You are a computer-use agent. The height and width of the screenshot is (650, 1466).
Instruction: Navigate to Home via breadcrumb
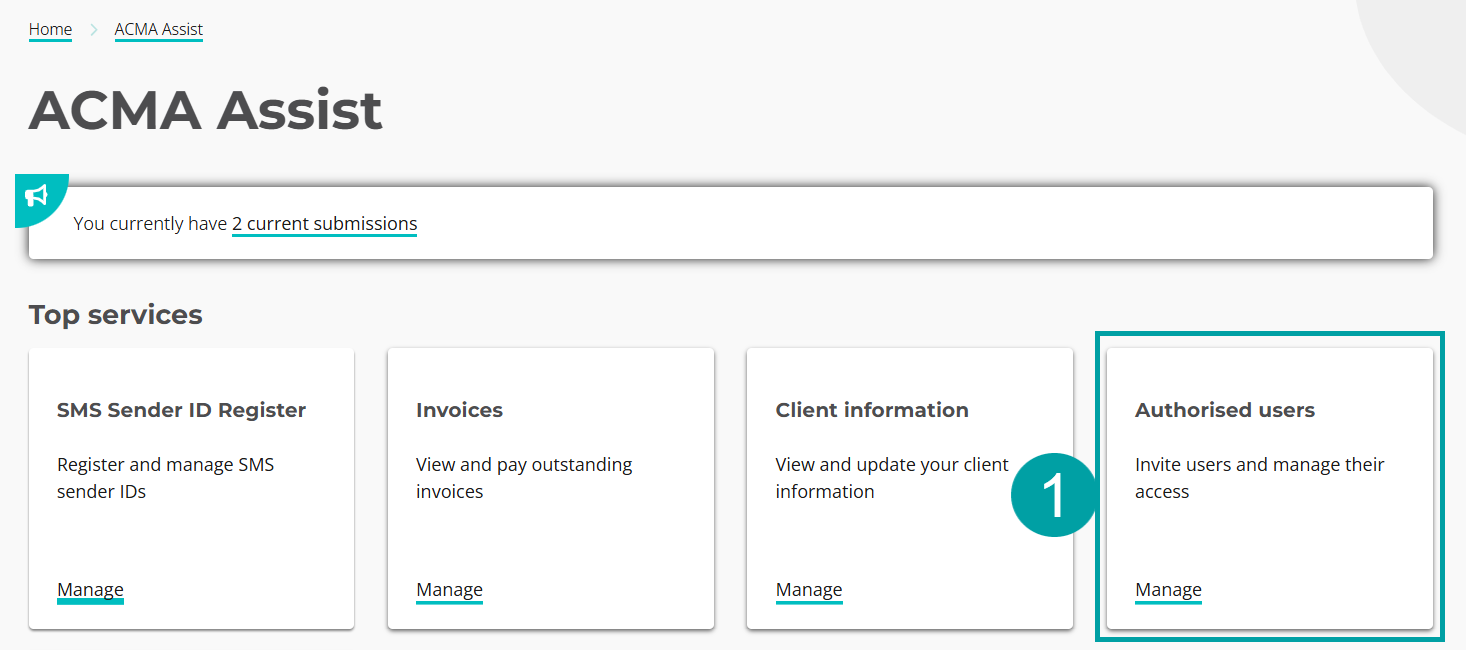click(50, 29)
